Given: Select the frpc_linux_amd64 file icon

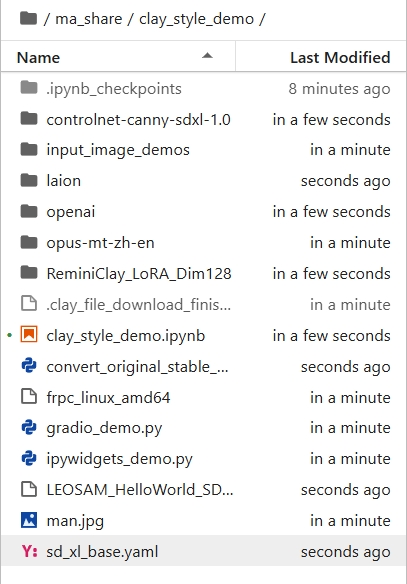Looking at the screenshot, I should [x=29, y=397].
